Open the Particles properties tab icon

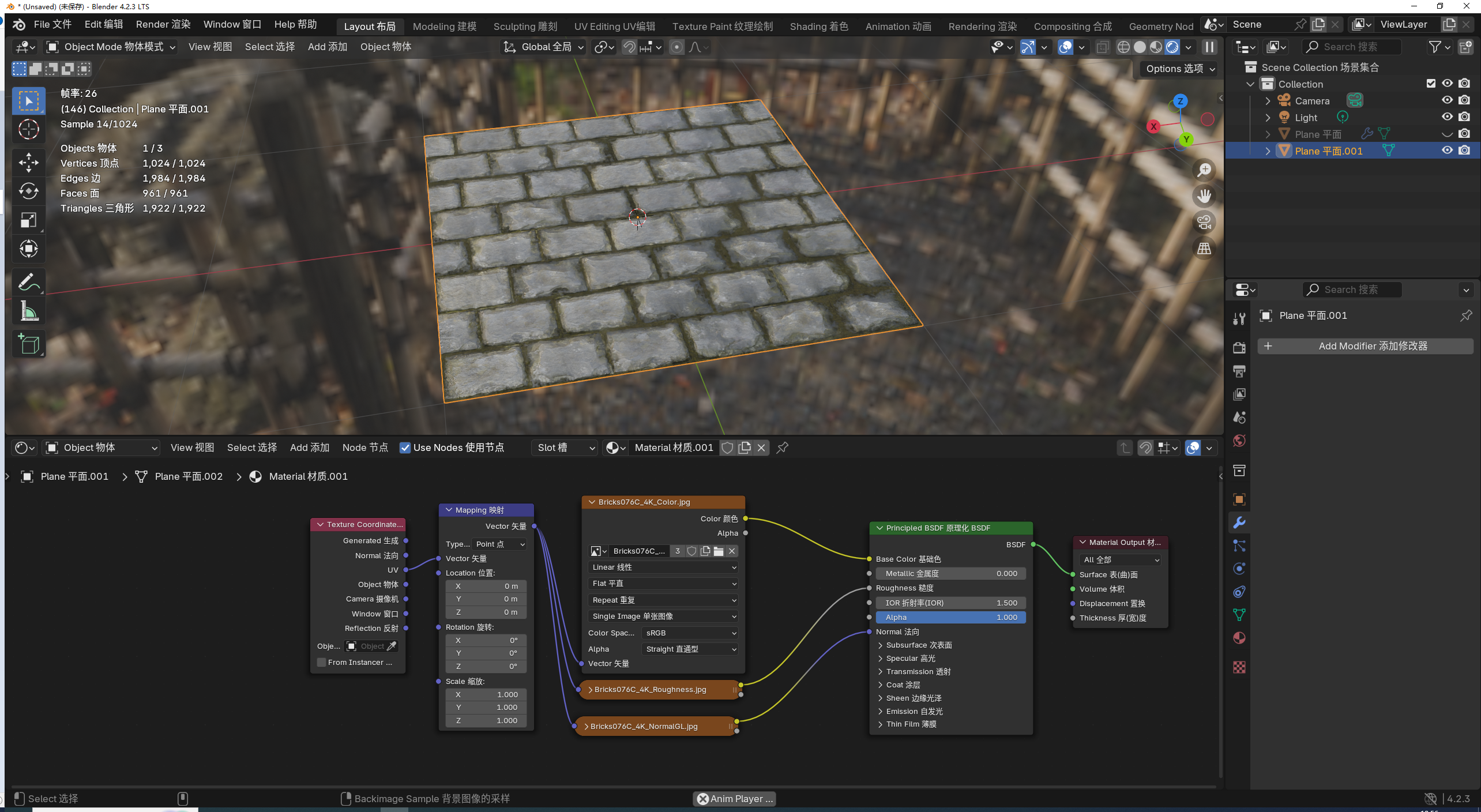click(x=1239, y=546)
